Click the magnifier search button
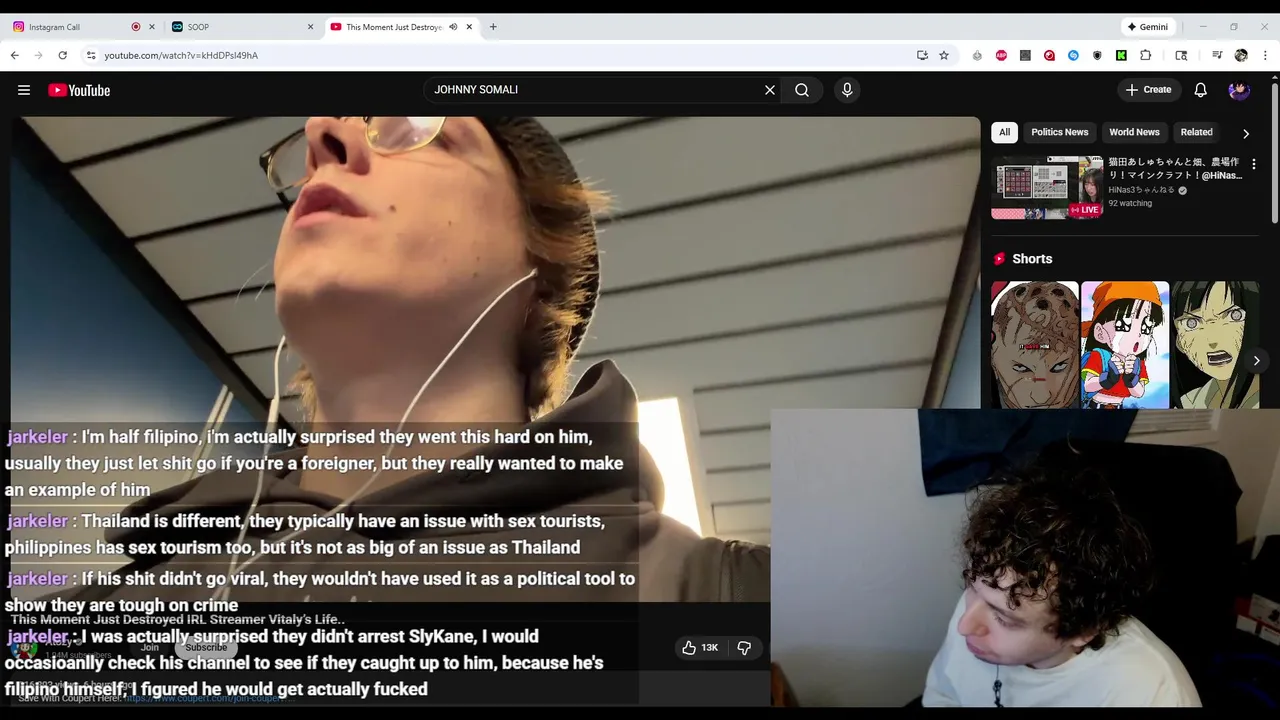 pos(802,90)
